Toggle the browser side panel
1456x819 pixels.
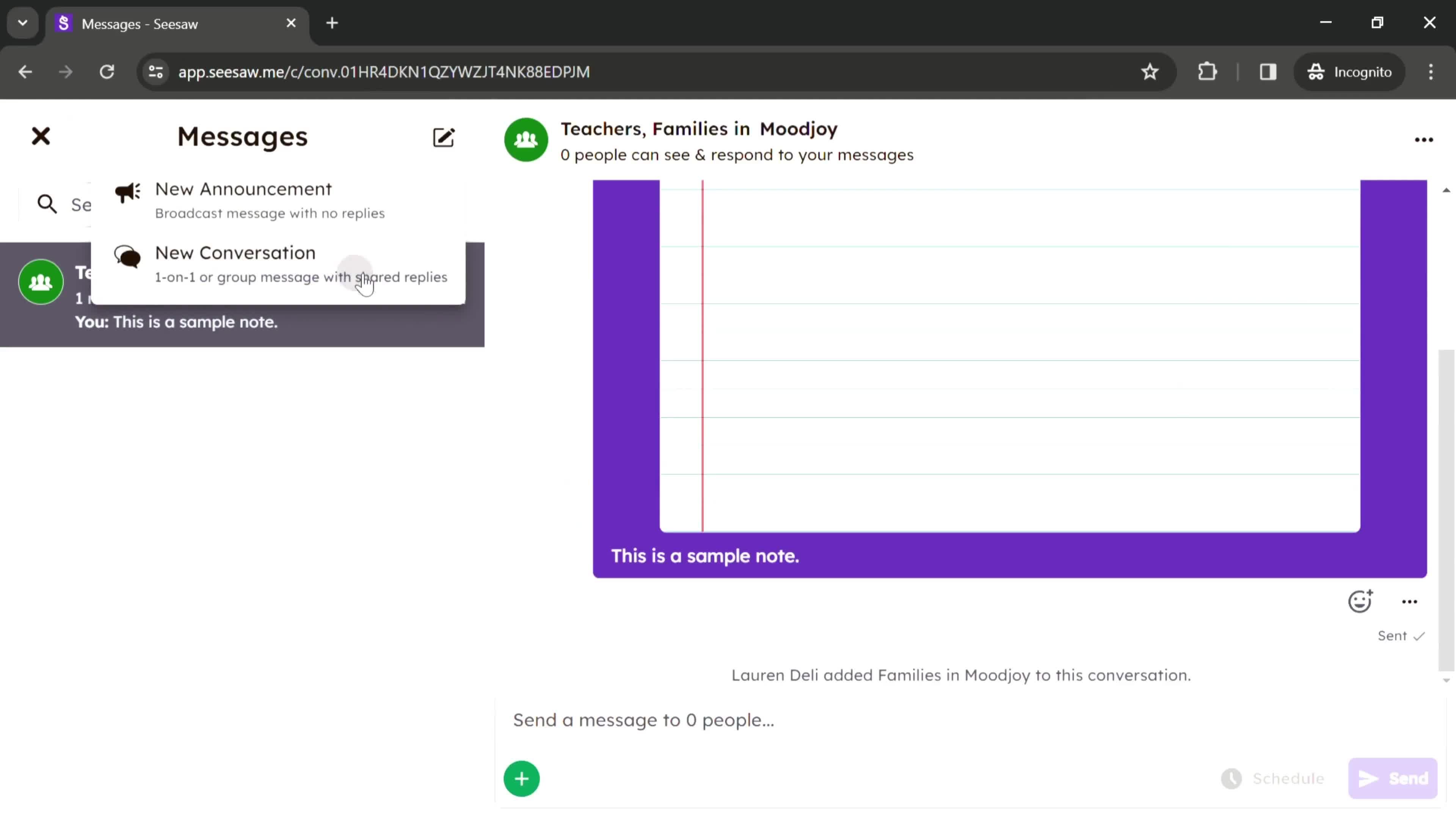[x=1268, y=72]
